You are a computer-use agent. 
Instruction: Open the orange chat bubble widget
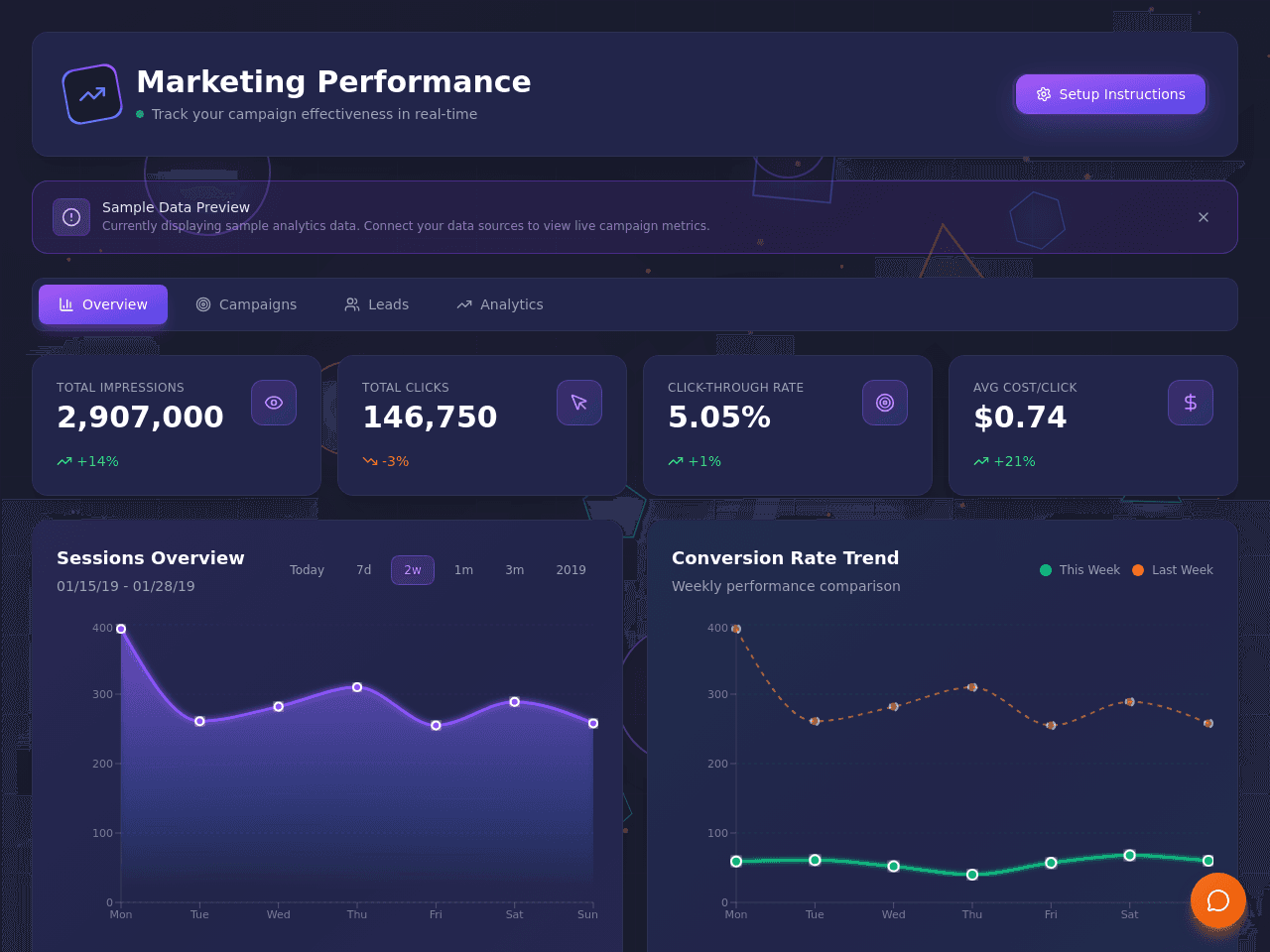coord(1218,900)
